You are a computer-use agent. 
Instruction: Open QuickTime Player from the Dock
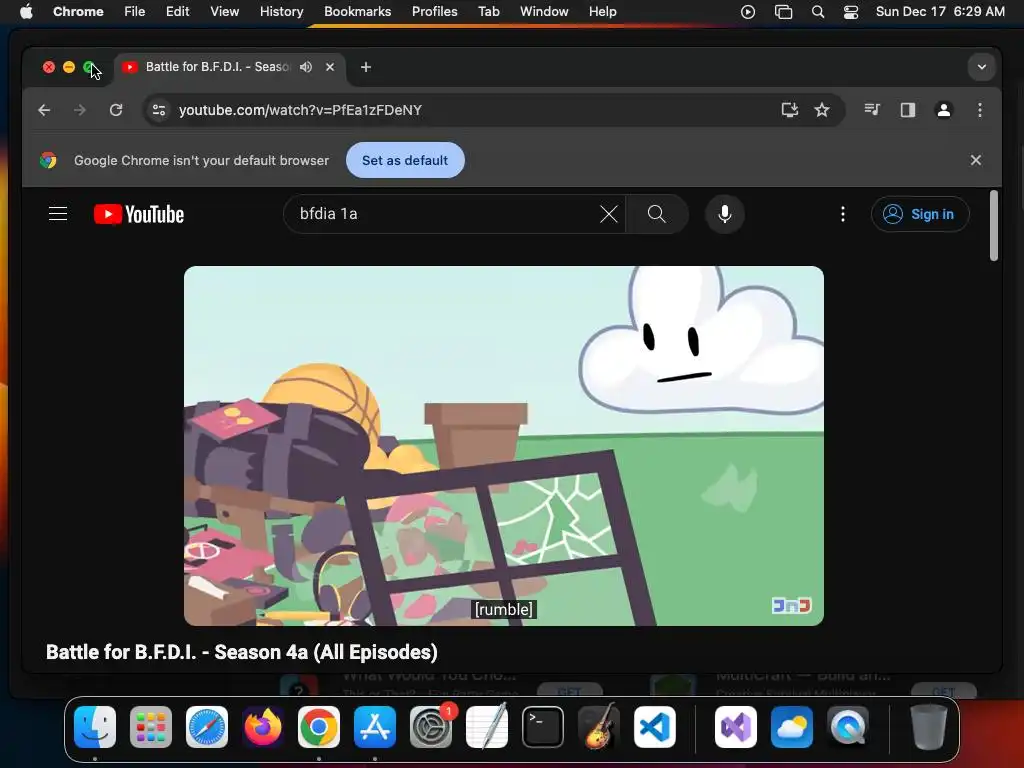pos(848,727)
